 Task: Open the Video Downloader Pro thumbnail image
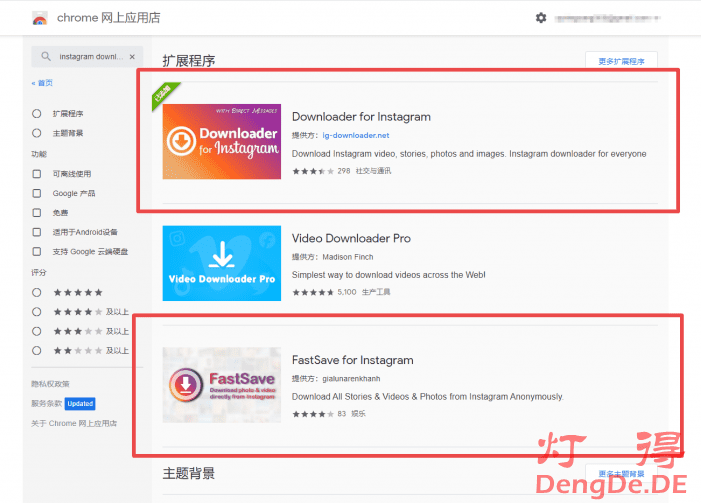tap(221, 263)
